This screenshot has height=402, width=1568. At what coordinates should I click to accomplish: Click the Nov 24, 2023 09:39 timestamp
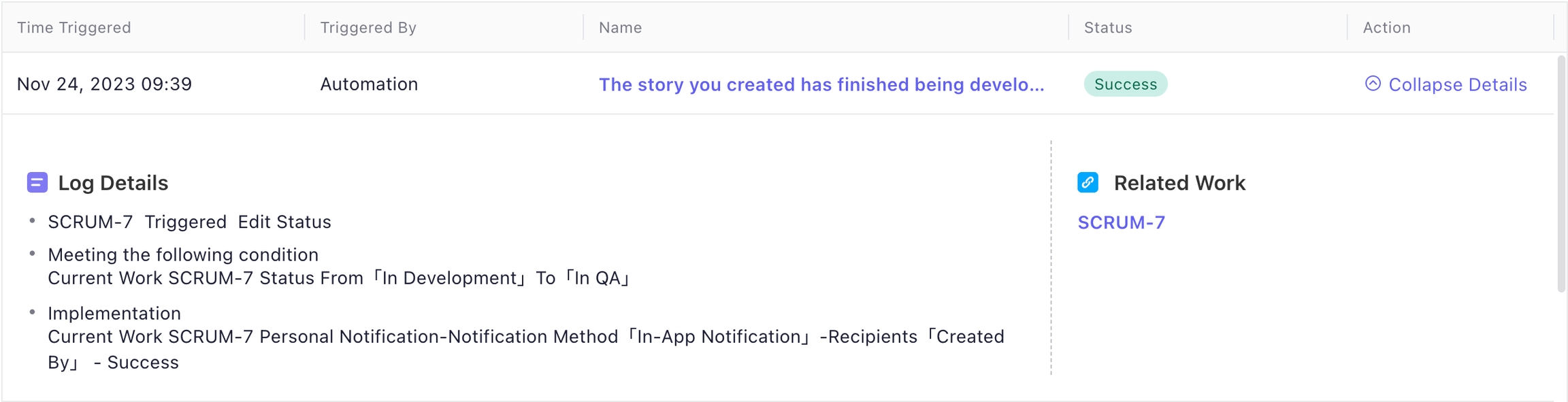point(105,84)
